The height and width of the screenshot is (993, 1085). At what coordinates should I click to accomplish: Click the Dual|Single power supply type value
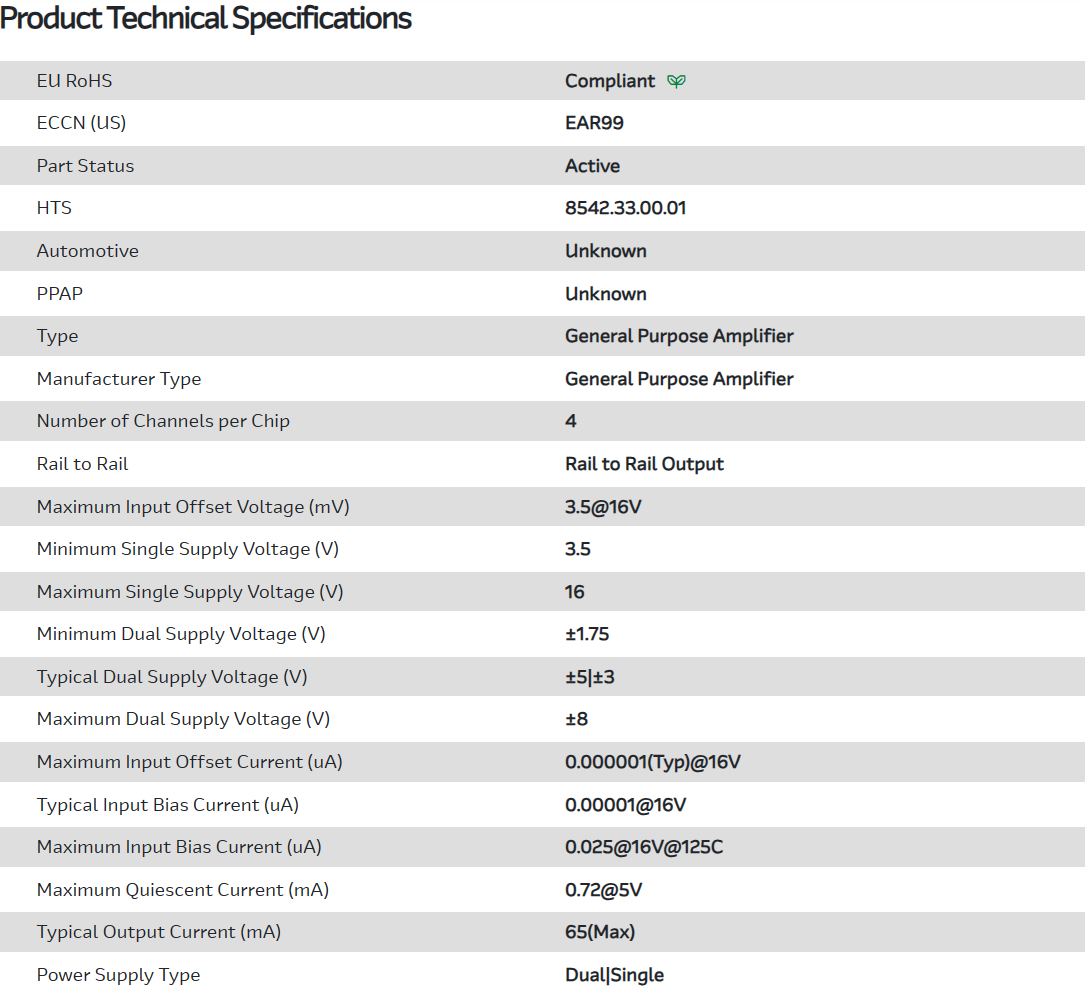614,975
